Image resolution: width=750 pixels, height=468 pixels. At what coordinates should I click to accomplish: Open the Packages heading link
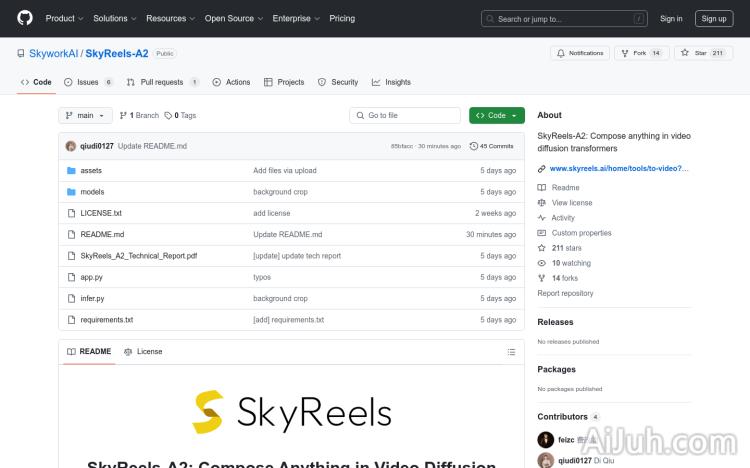(x=556, y=369)
